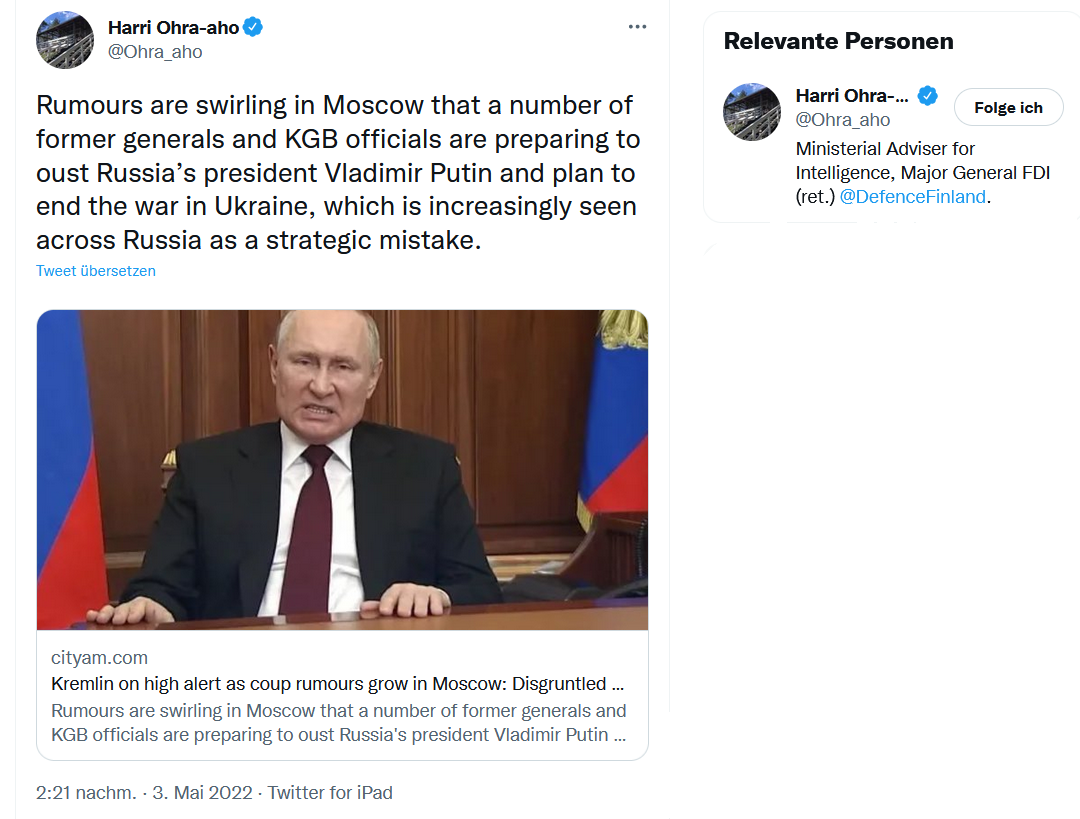Open the Putin article preview image
This screenshot has height=819, width=1080.
click(342, 470)
